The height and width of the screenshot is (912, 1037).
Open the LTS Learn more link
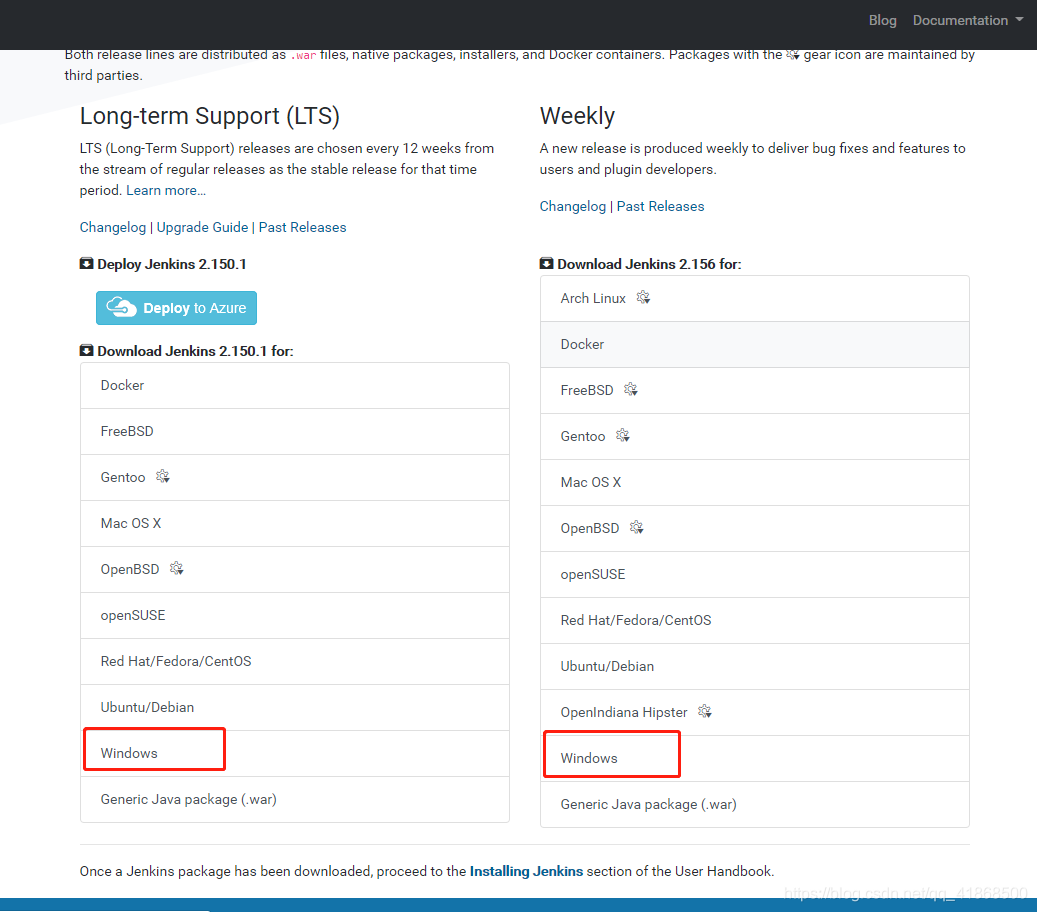166,190
